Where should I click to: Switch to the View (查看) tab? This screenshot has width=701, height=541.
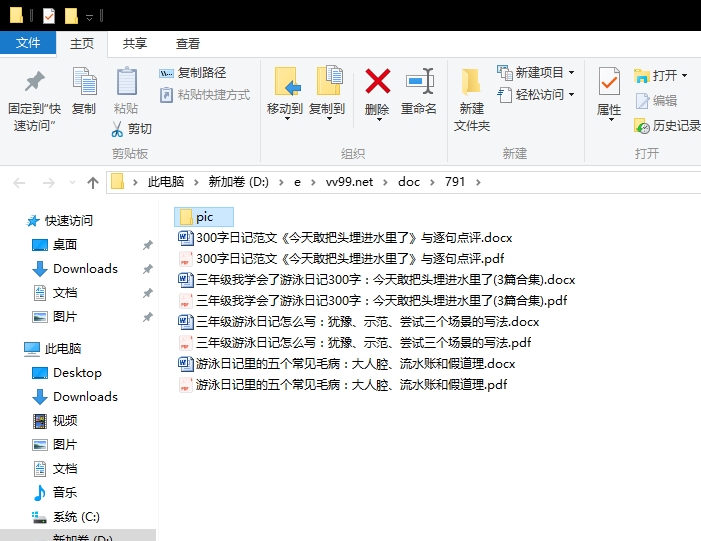tap(188, 43)
